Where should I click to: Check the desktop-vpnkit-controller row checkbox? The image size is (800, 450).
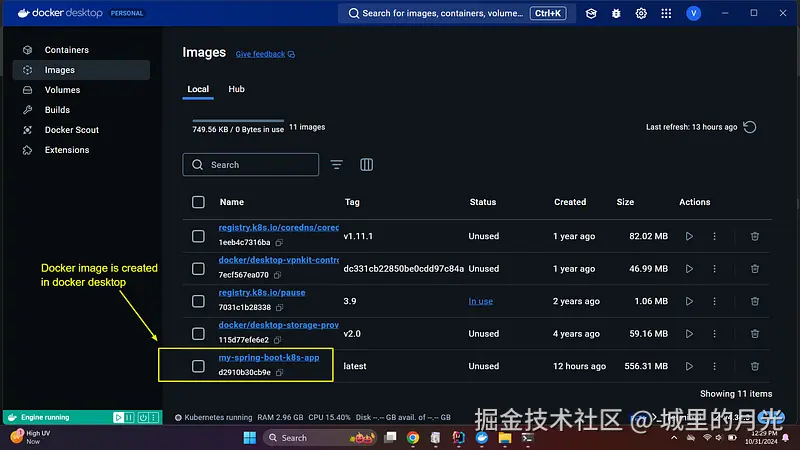click(x=198, y=269)
